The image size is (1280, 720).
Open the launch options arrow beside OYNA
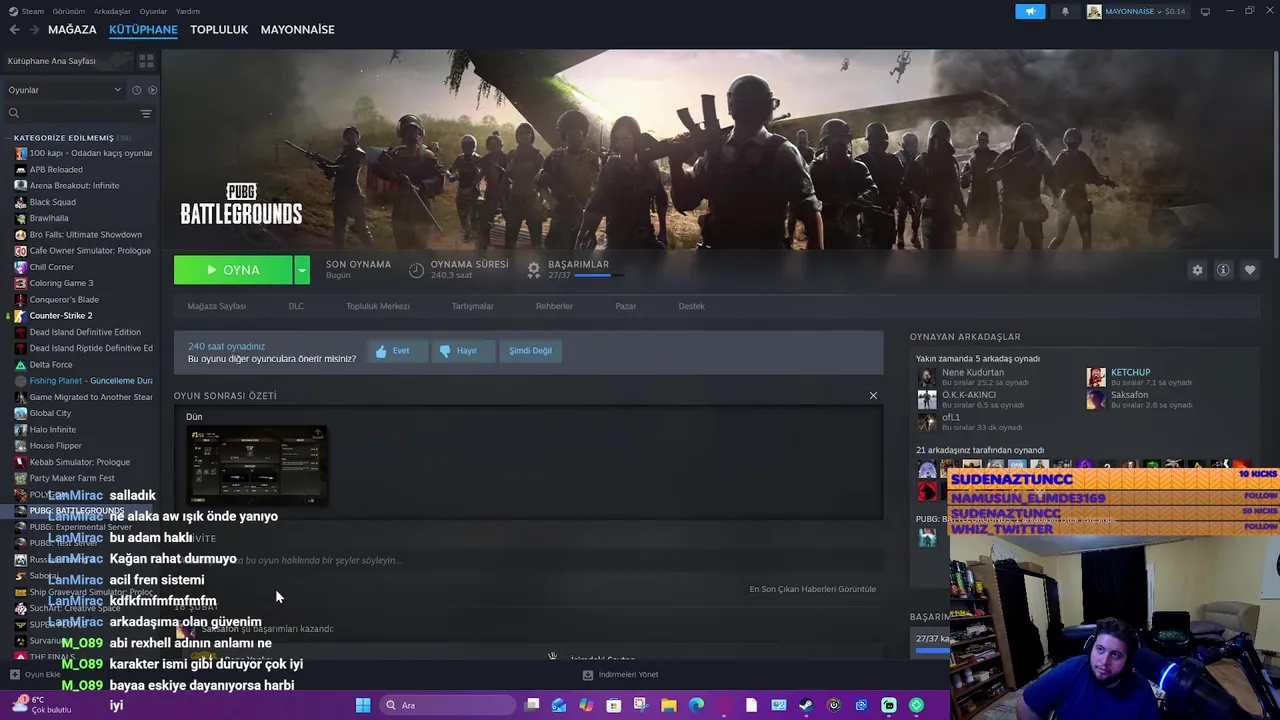[302, 270]
